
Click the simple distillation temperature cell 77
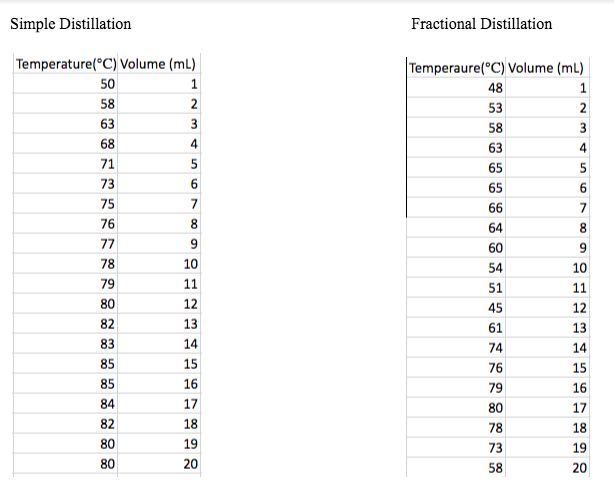tap(65, 243)
